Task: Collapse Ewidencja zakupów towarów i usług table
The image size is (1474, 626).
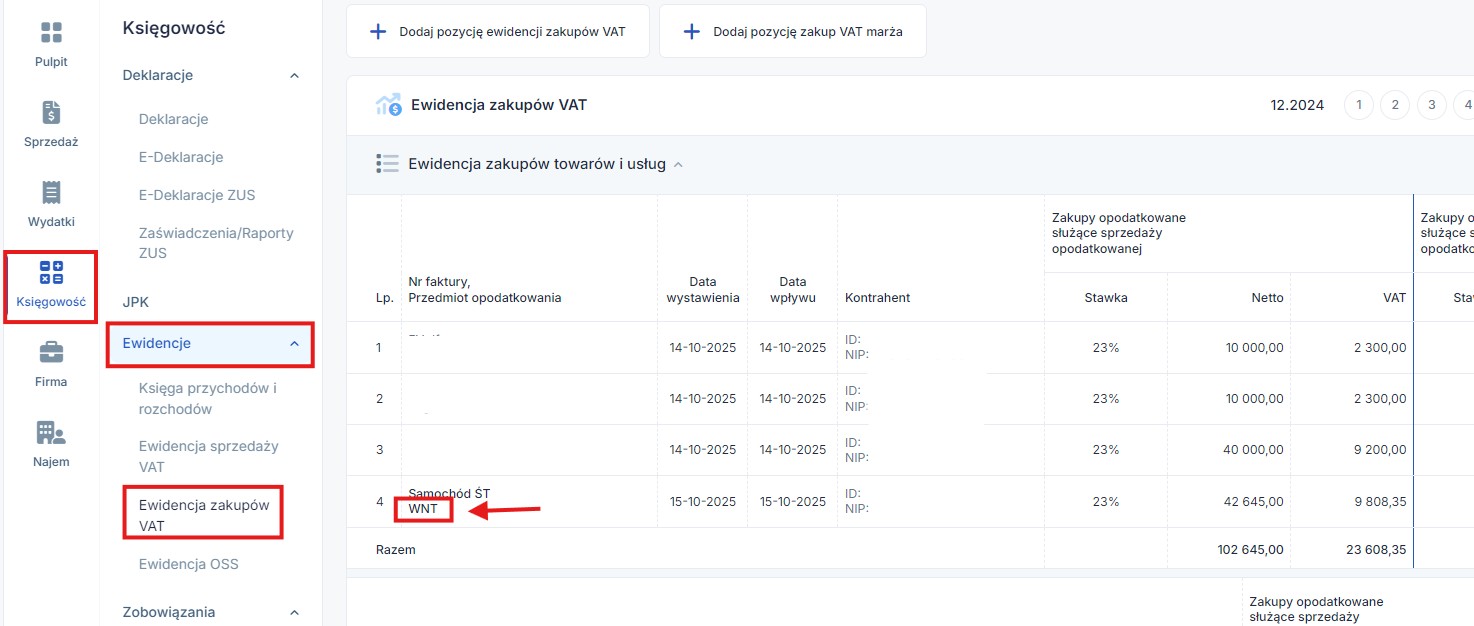Action: (678, 165)
